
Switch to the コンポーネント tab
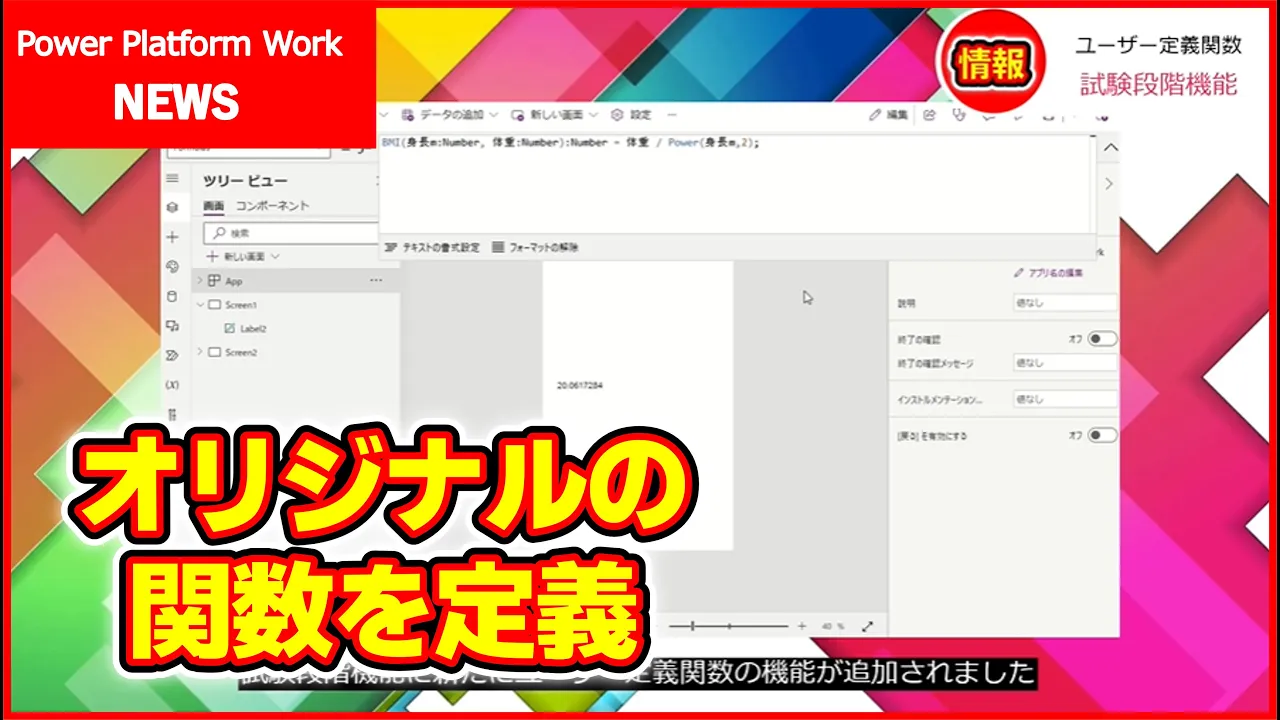pos(272,206)
